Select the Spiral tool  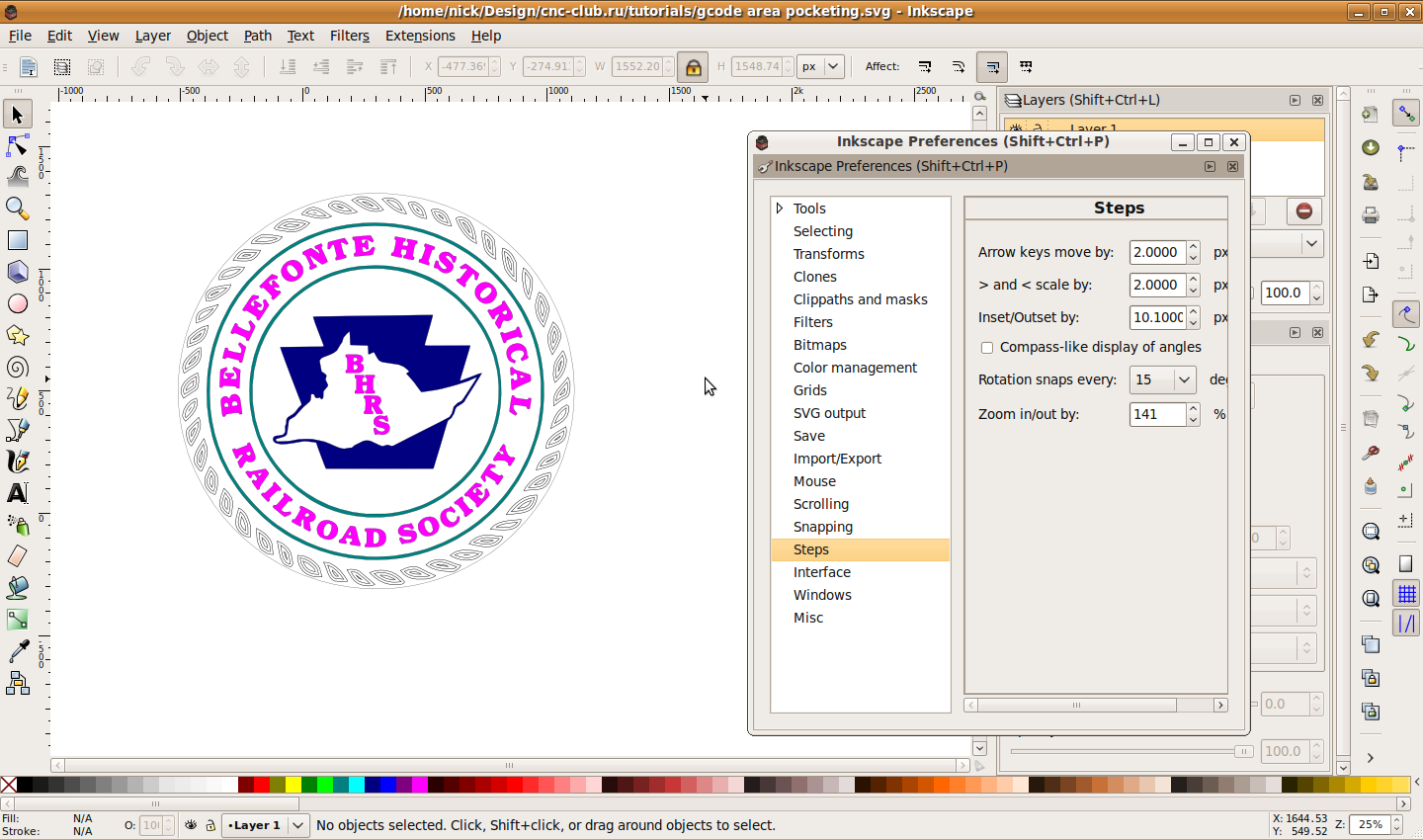[x=17, y=367]
